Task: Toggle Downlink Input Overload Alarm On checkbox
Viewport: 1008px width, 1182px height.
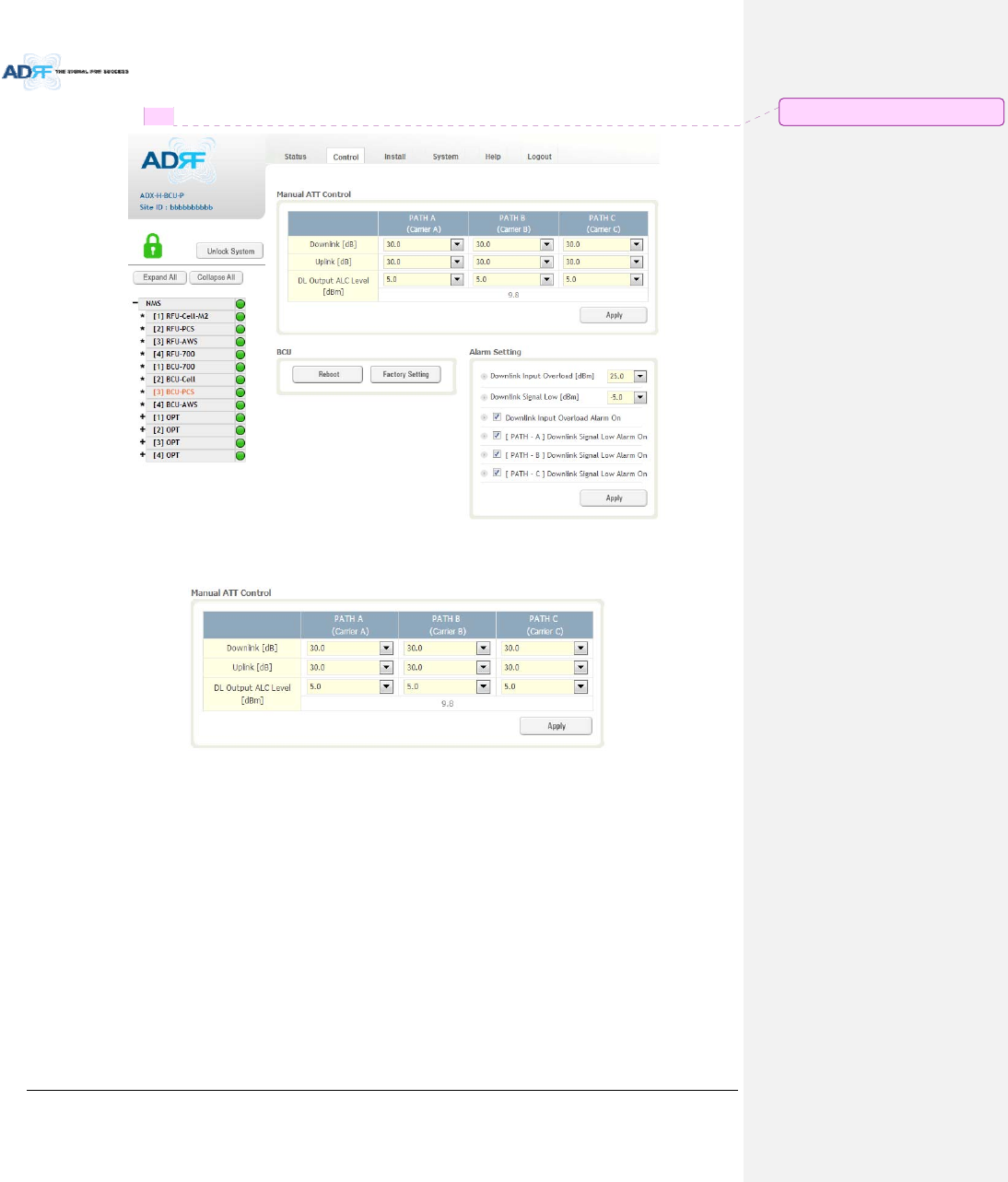Action: tap(497, 416)
